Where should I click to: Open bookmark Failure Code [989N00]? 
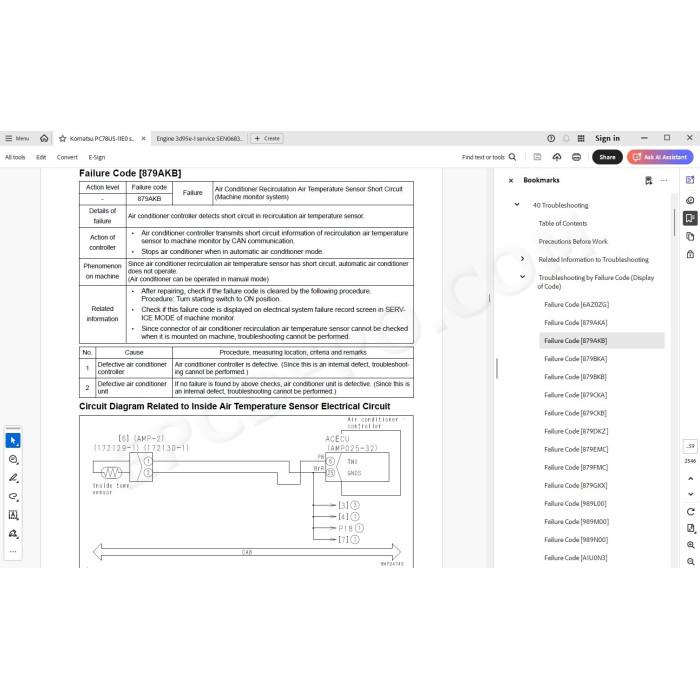click(576, 540)
